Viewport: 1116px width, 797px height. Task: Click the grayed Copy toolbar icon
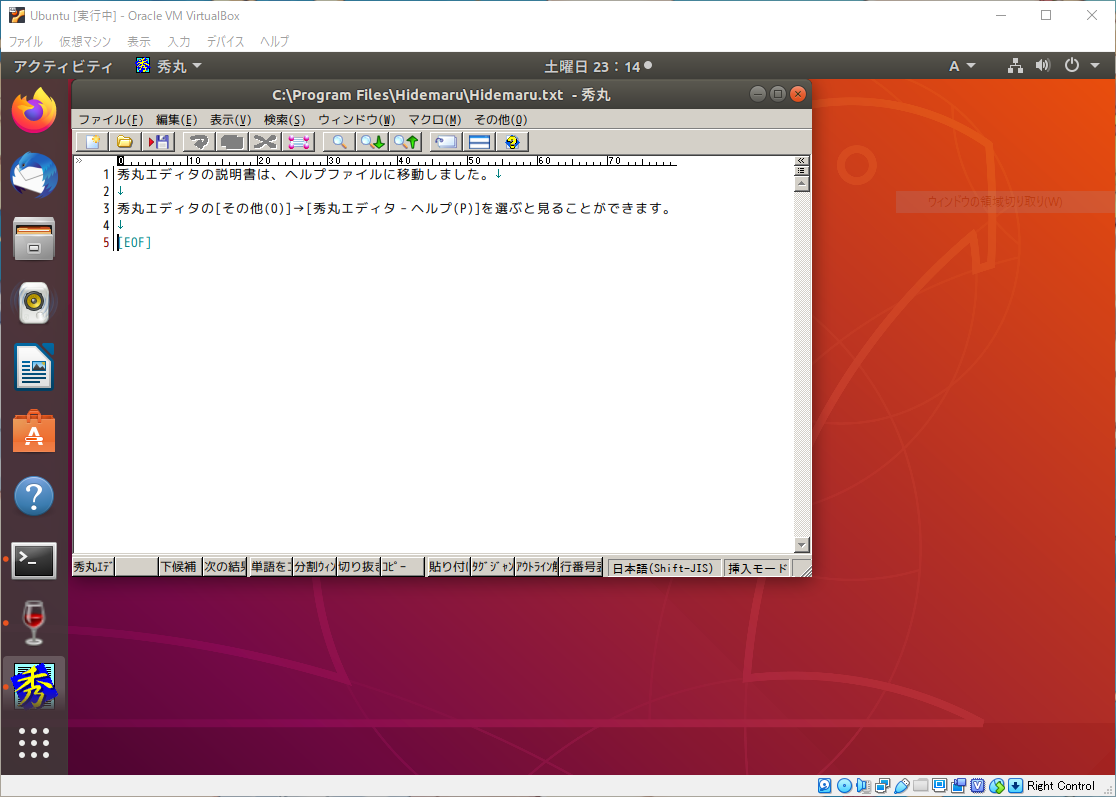pos(232,142)
